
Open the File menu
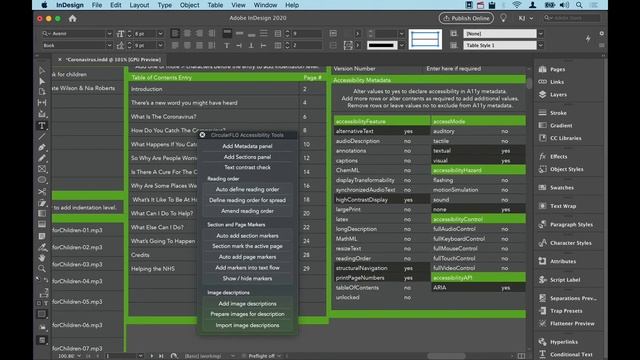(97, 5)
